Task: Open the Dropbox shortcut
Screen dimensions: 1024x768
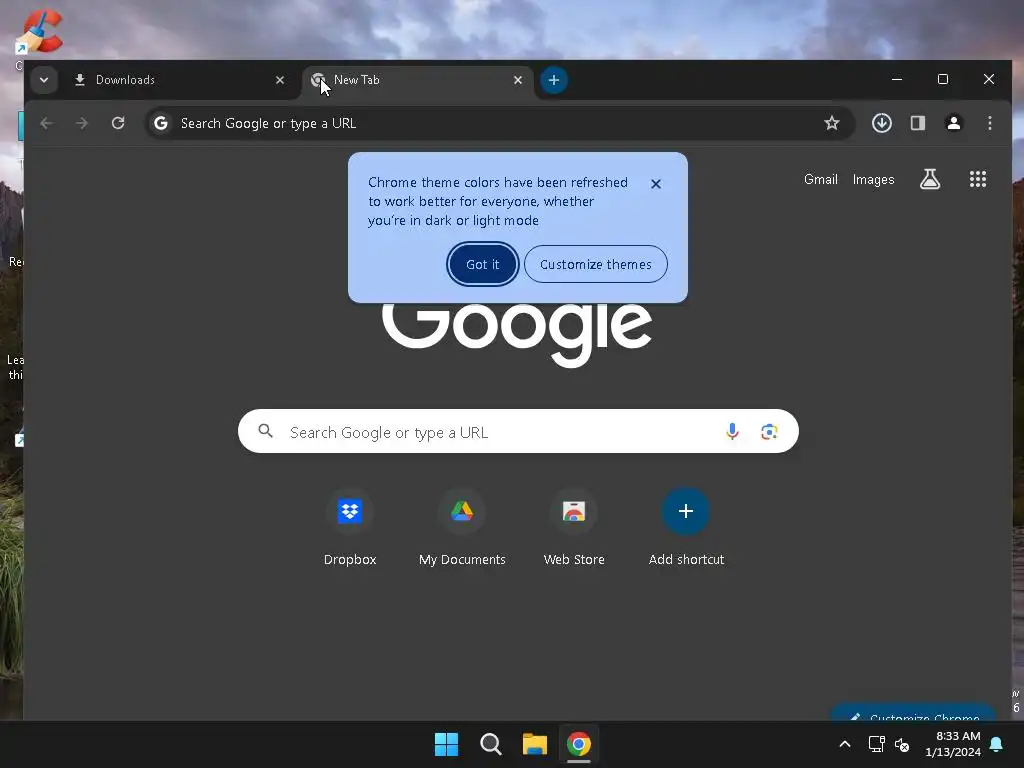Action: [x=350, y=526]
